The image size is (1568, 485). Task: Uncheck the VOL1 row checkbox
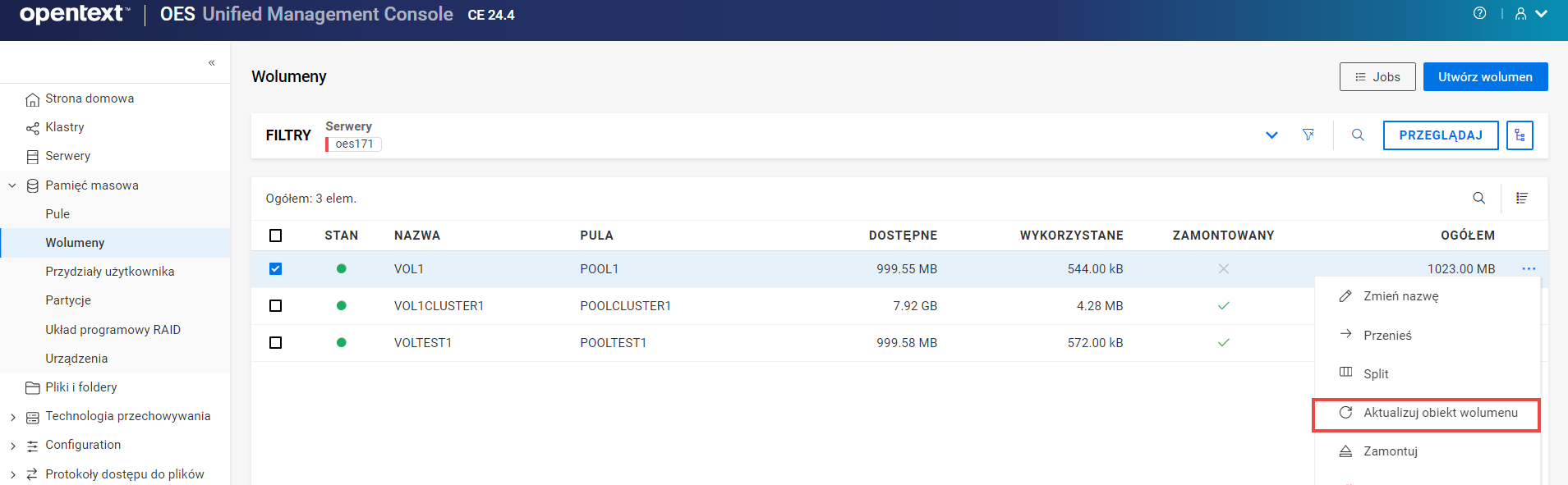click(276, 269)
